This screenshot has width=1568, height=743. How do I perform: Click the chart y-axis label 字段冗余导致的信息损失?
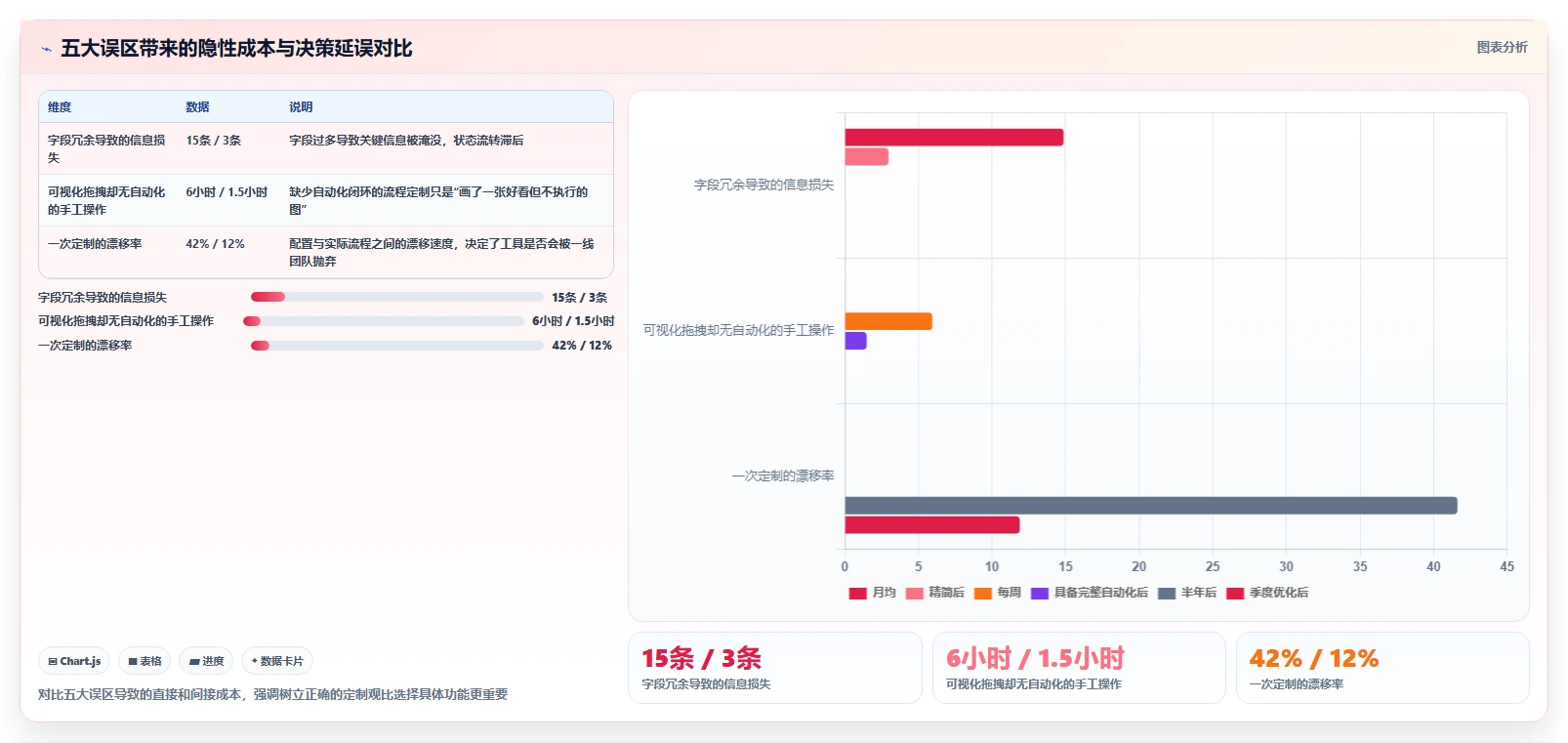click(x=763, y=185)
